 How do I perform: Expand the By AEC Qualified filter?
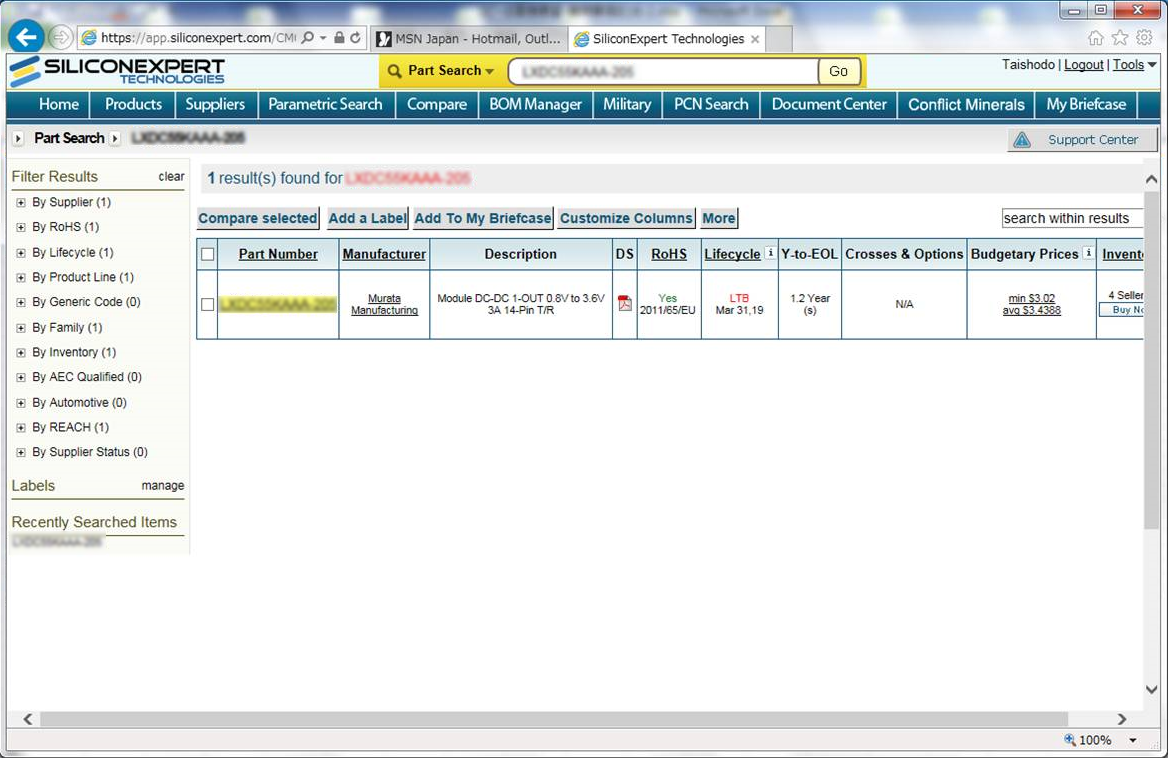(21, 378)
